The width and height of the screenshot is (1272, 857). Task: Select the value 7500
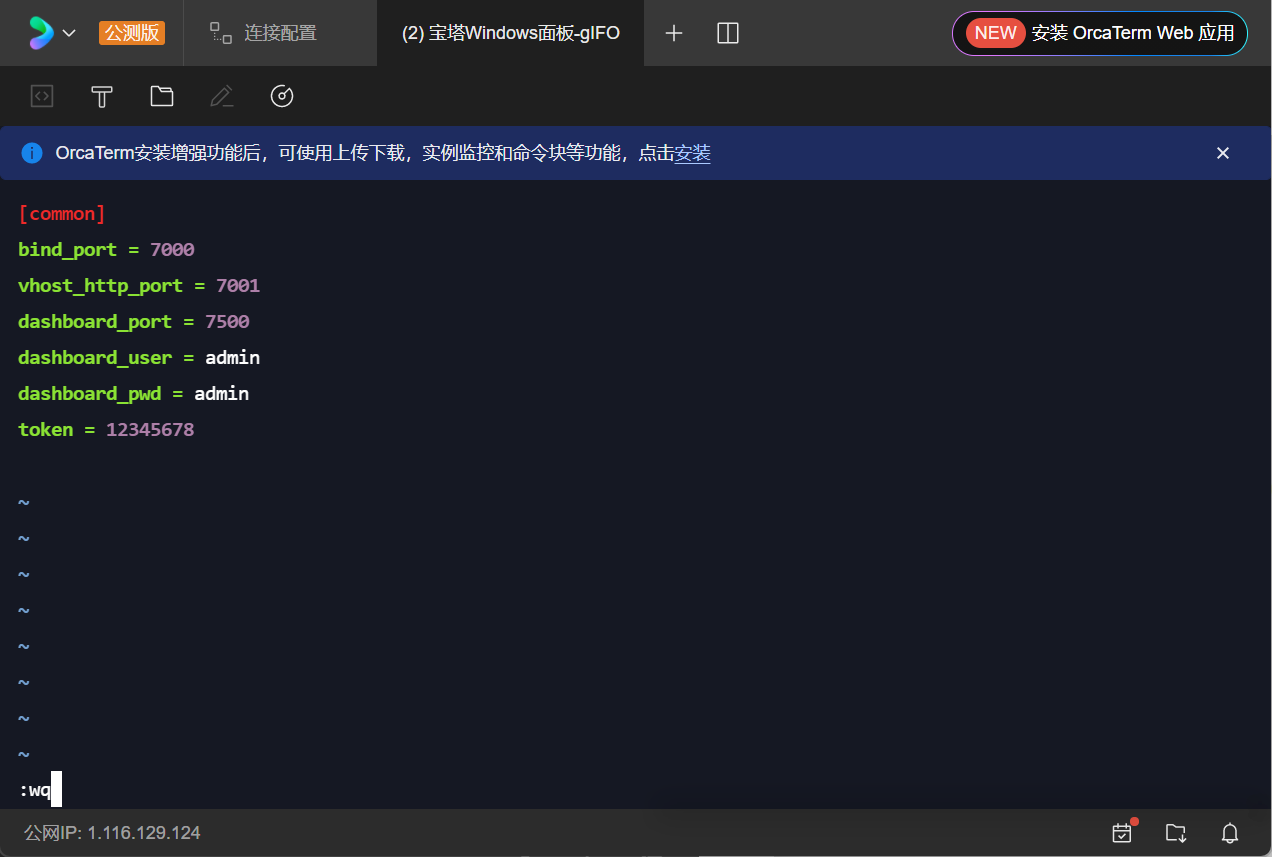227,322
